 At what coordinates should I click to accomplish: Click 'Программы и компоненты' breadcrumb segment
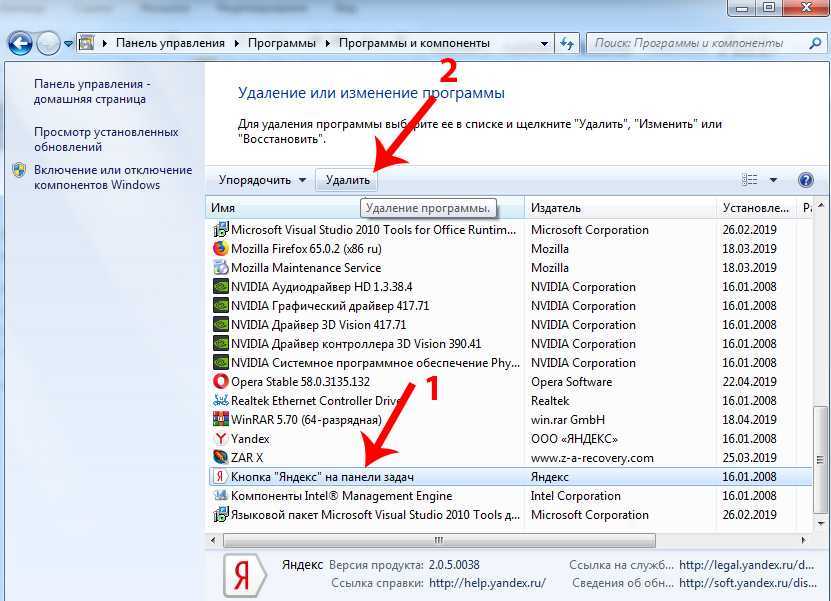point(414,43)
